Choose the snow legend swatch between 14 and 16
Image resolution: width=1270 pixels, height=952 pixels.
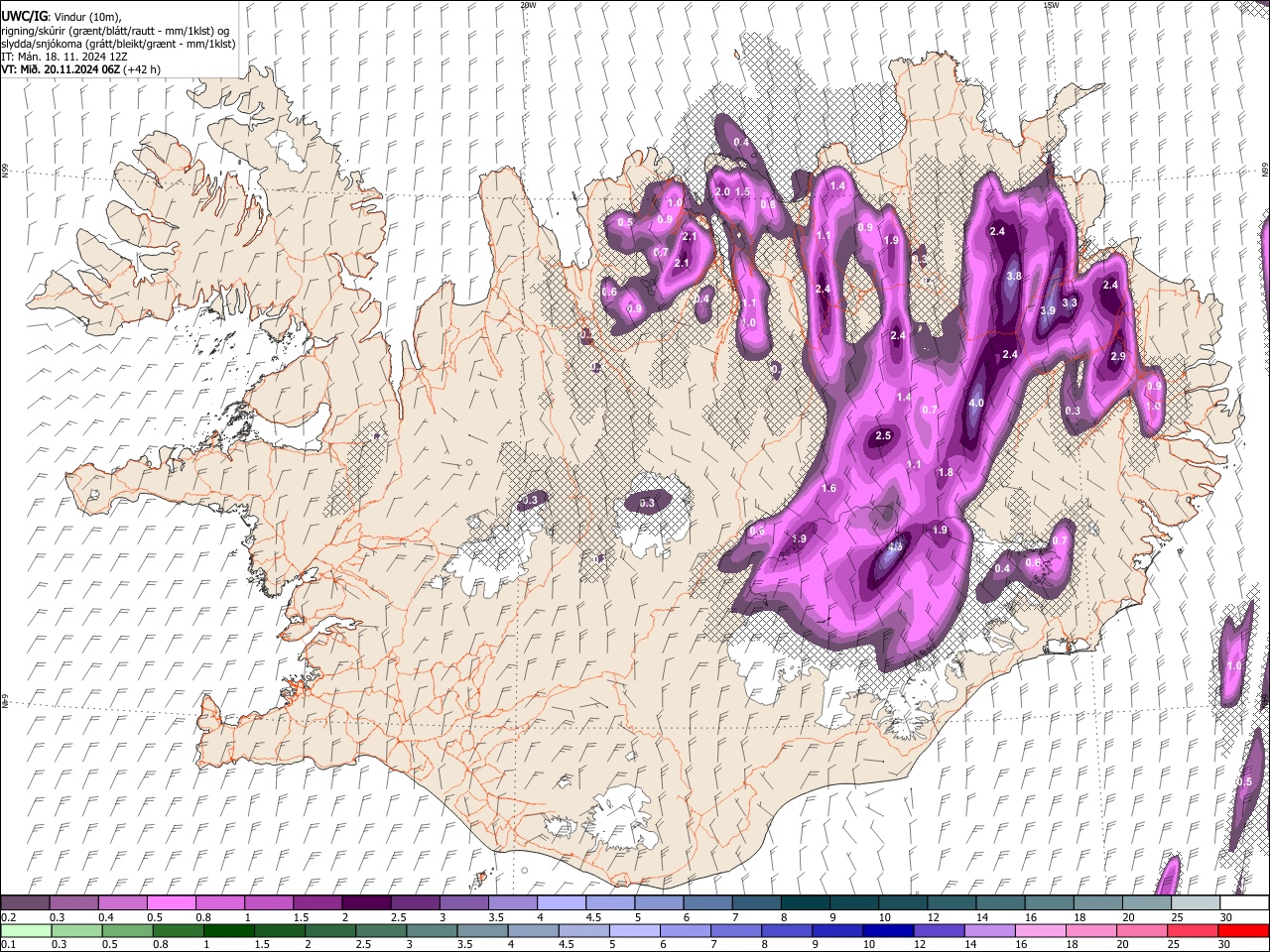coord(1000,902)
